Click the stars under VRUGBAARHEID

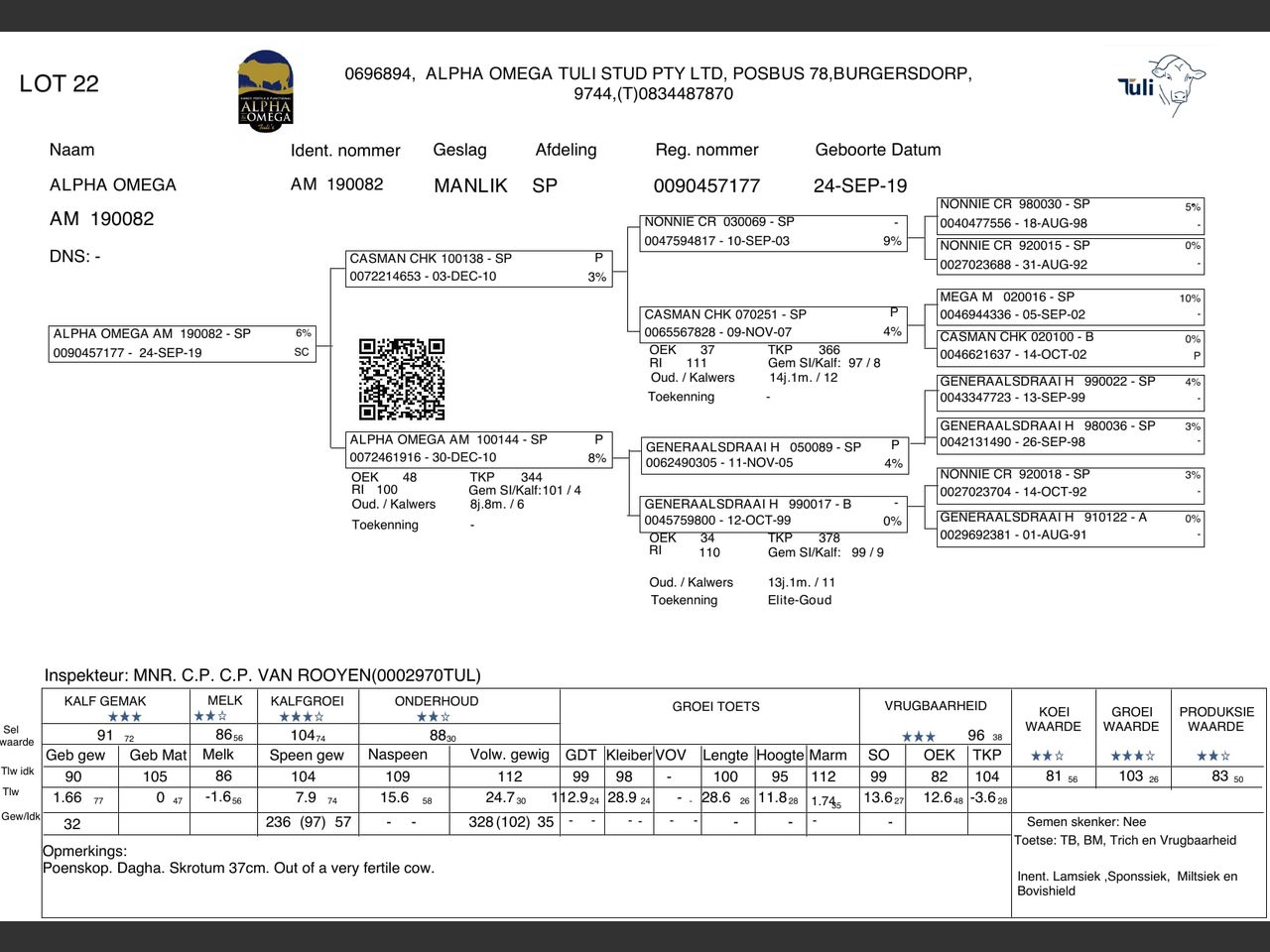pyautogui.click(x=918, y=737)
